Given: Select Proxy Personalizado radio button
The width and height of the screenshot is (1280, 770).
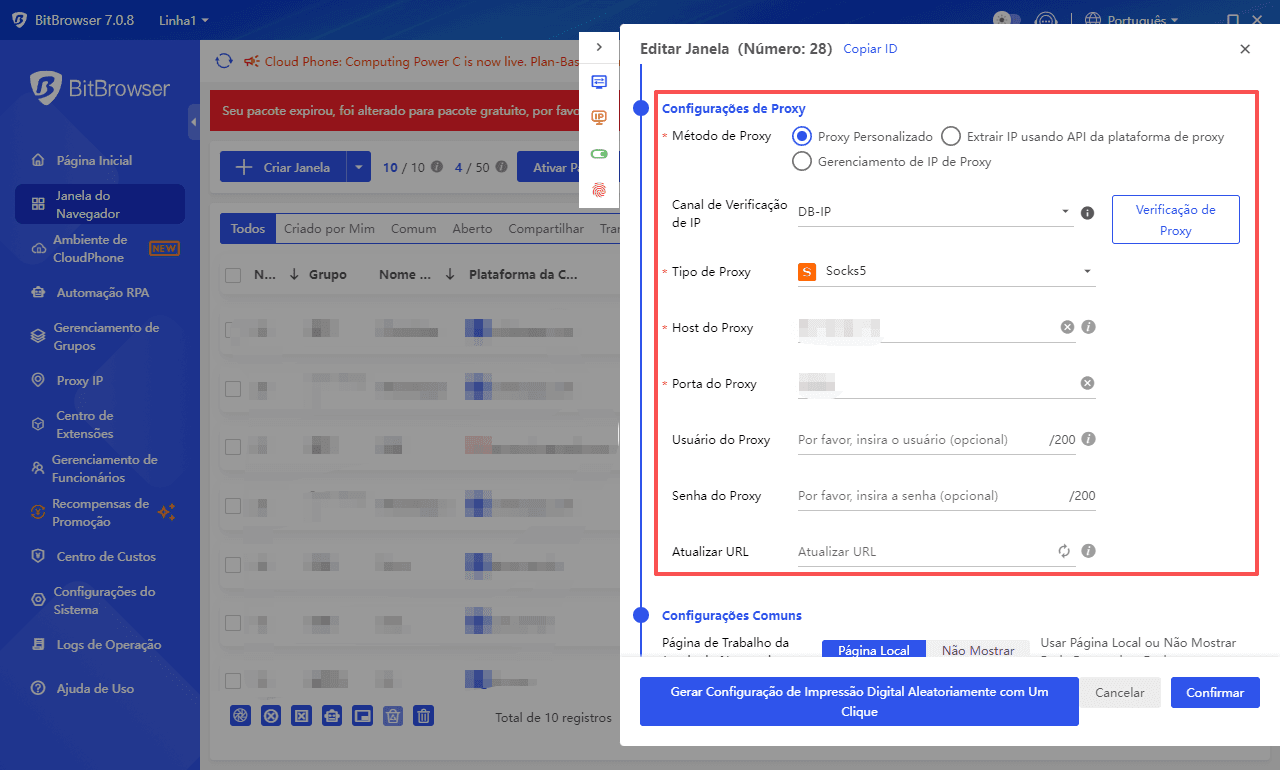Looking at the screenshot, I should tap(801, 136).
